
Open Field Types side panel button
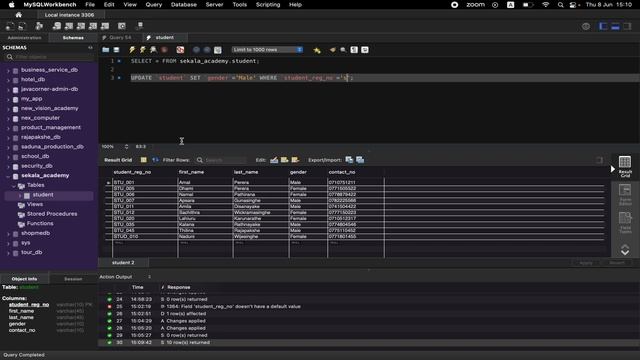[x=625, y=222]
